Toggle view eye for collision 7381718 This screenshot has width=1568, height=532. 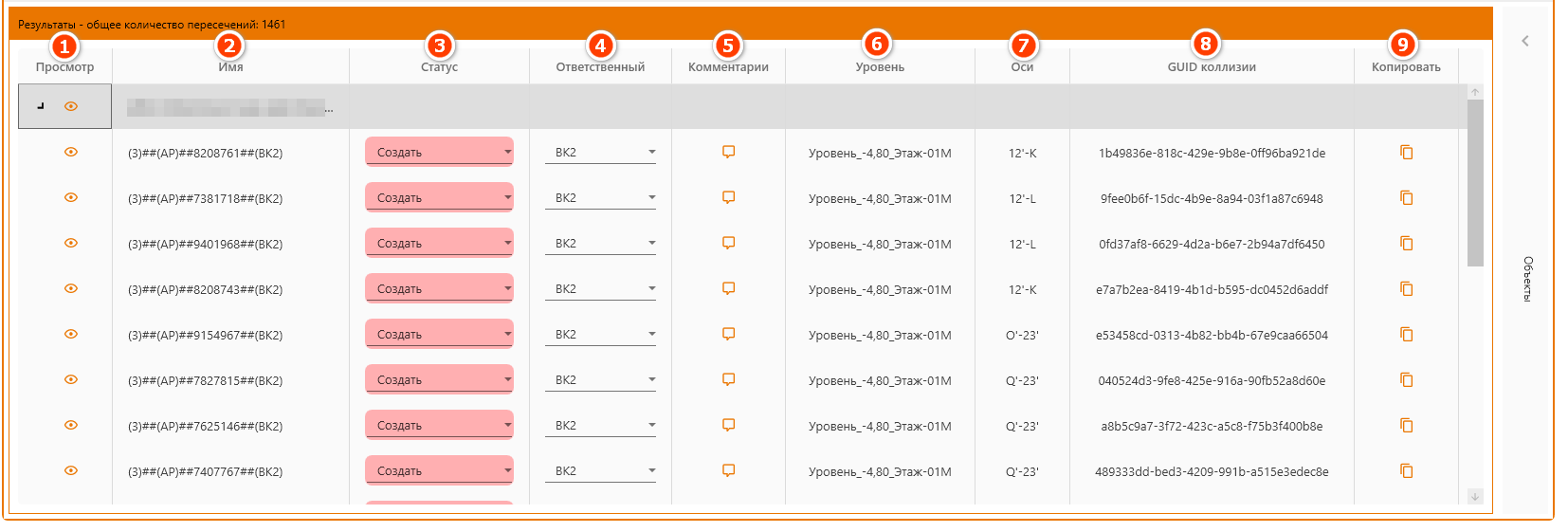(70, 197)
